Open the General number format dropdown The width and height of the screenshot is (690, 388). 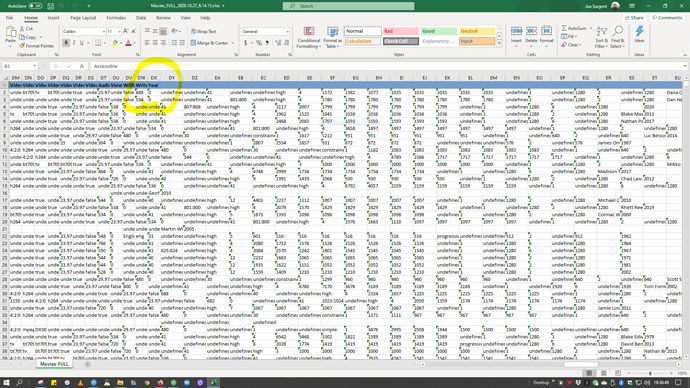[287, 32]
